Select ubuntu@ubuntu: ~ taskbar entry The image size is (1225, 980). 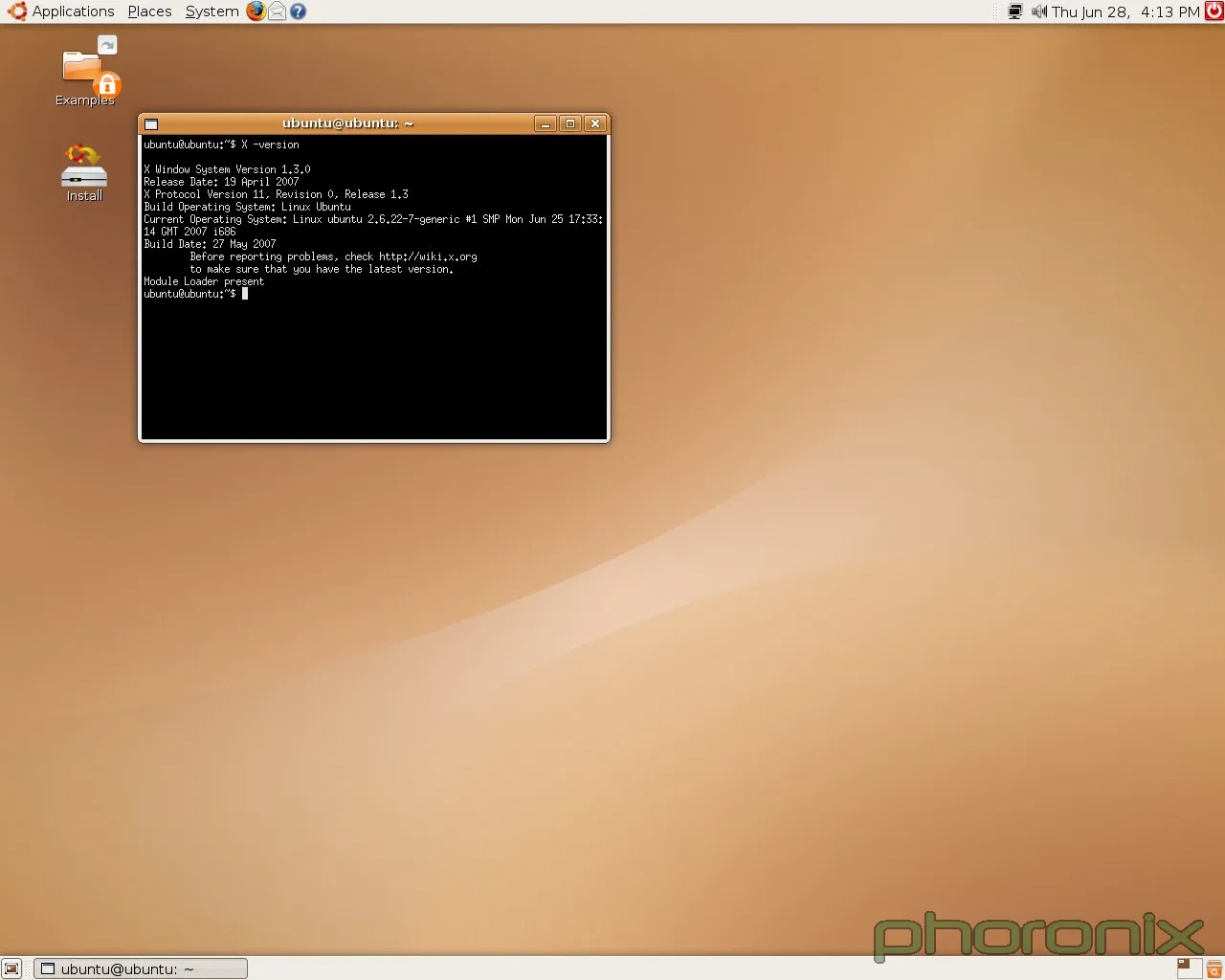(141, 969)
